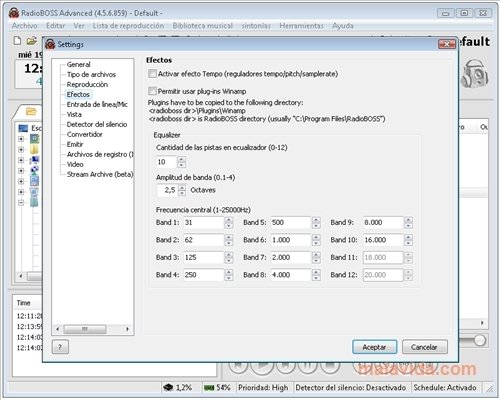
Task: Click the Amplitud de banda stepper
Action: 182,190
